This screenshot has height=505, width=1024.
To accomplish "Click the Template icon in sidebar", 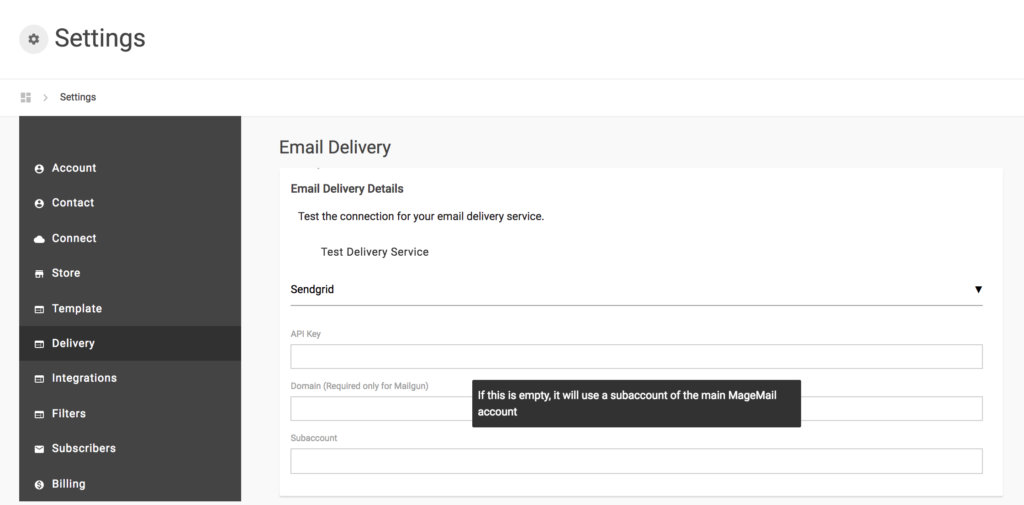I will pos(39,309).
